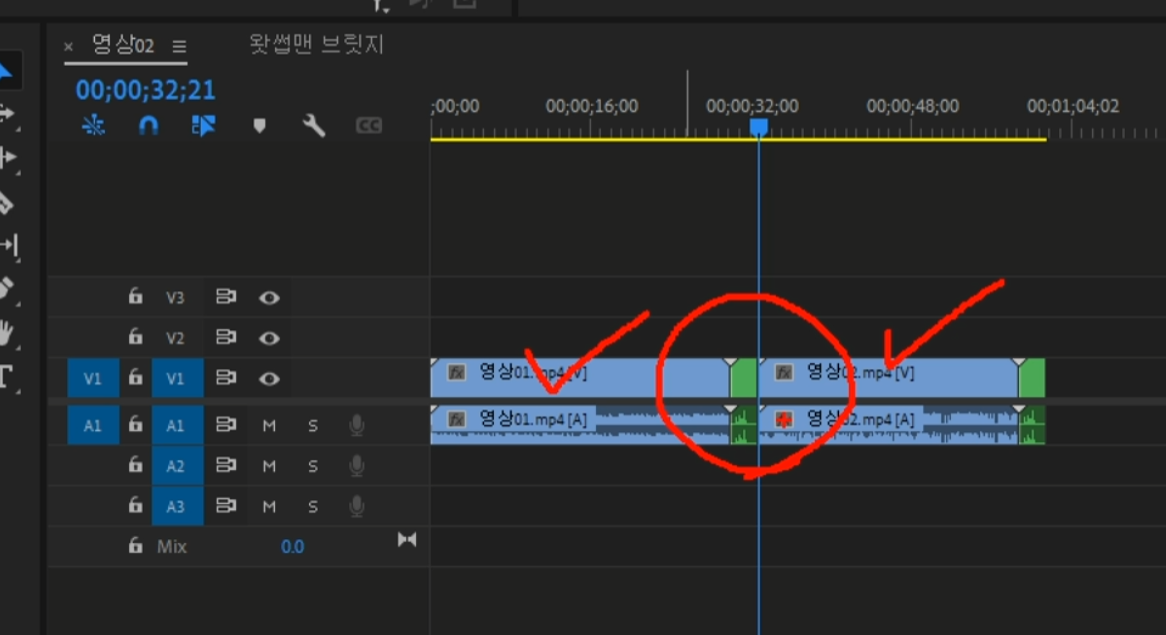Add a marker with shield icon

coord(259,126)
